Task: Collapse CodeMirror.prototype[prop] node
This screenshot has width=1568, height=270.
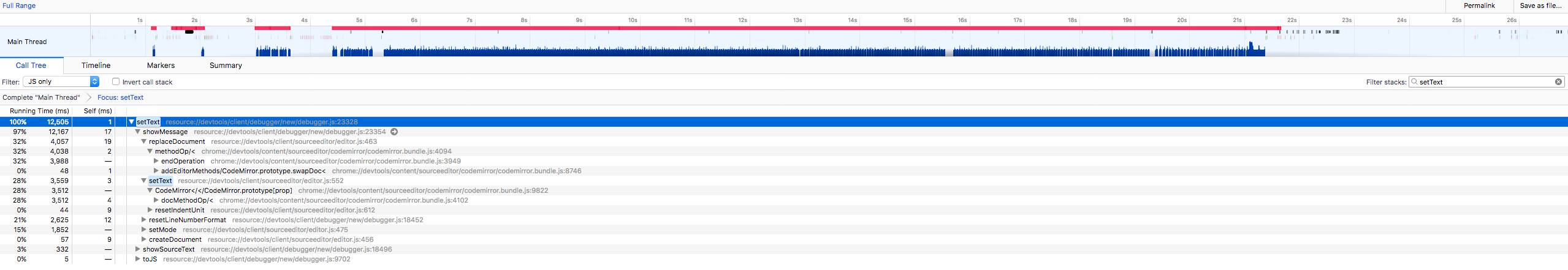Action: point(150,190)
